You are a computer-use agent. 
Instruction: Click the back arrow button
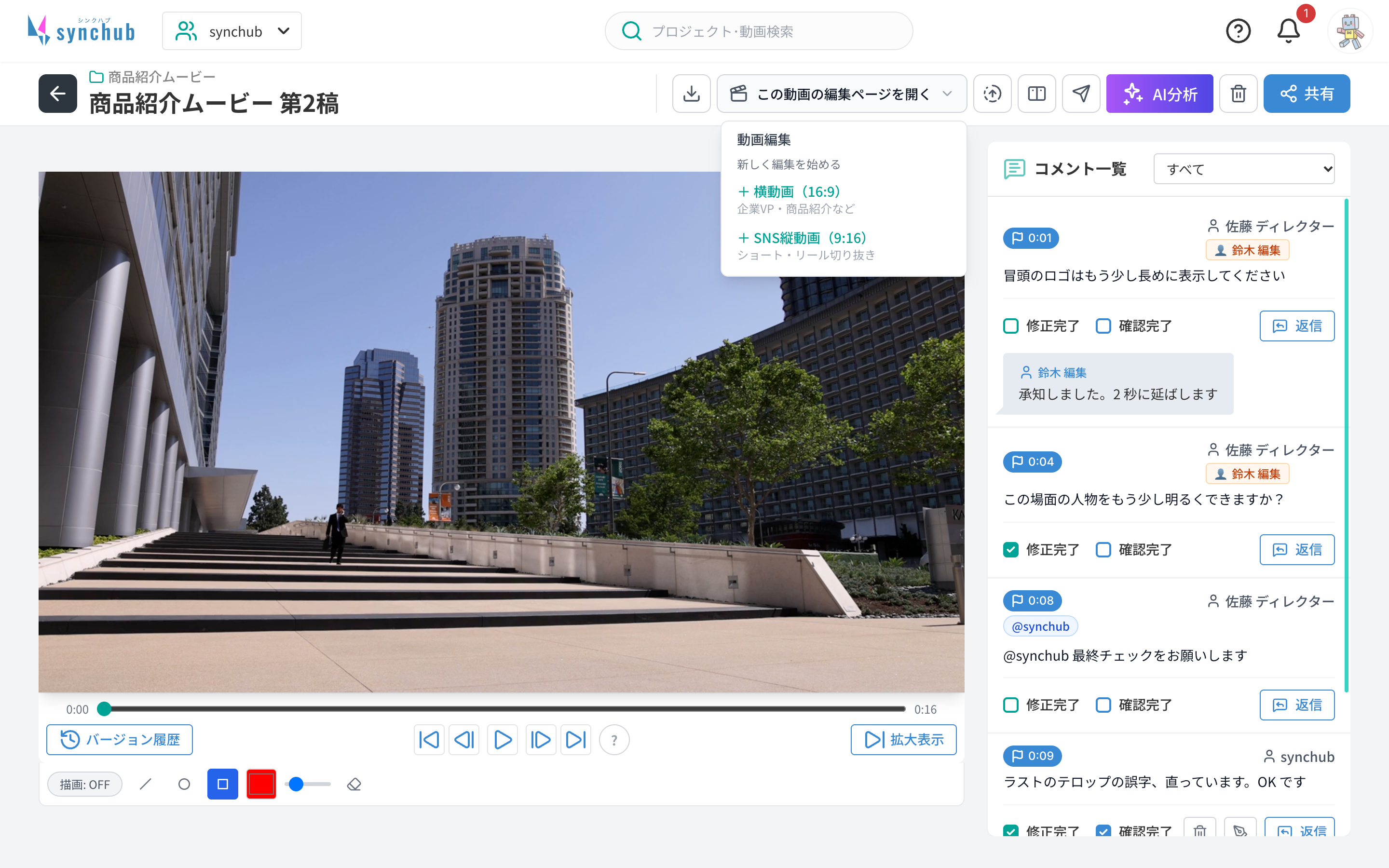(57, 94)
